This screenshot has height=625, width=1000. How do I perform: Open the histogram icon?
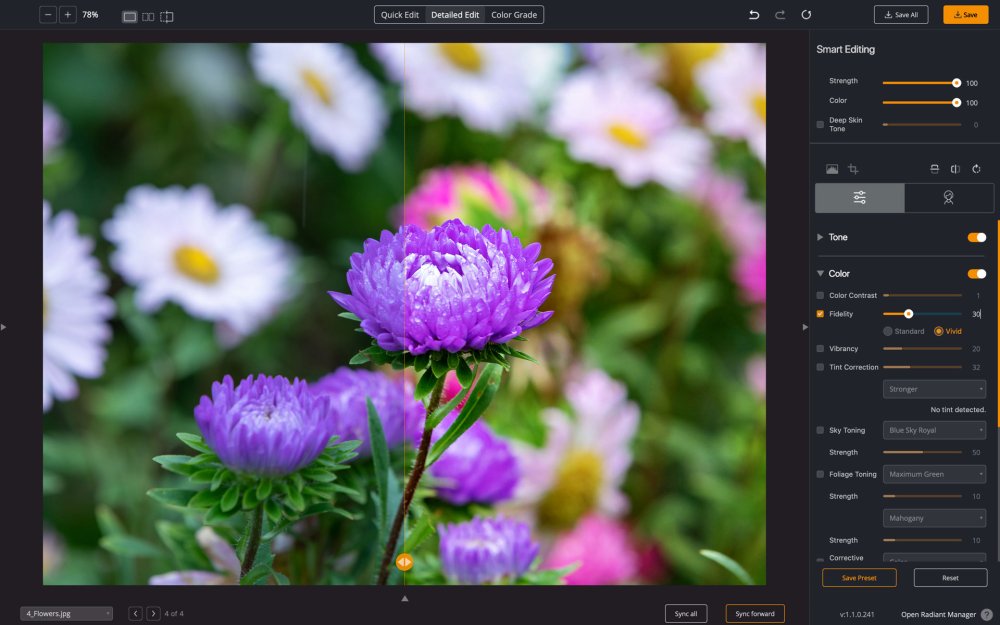(x=832, y=169)
